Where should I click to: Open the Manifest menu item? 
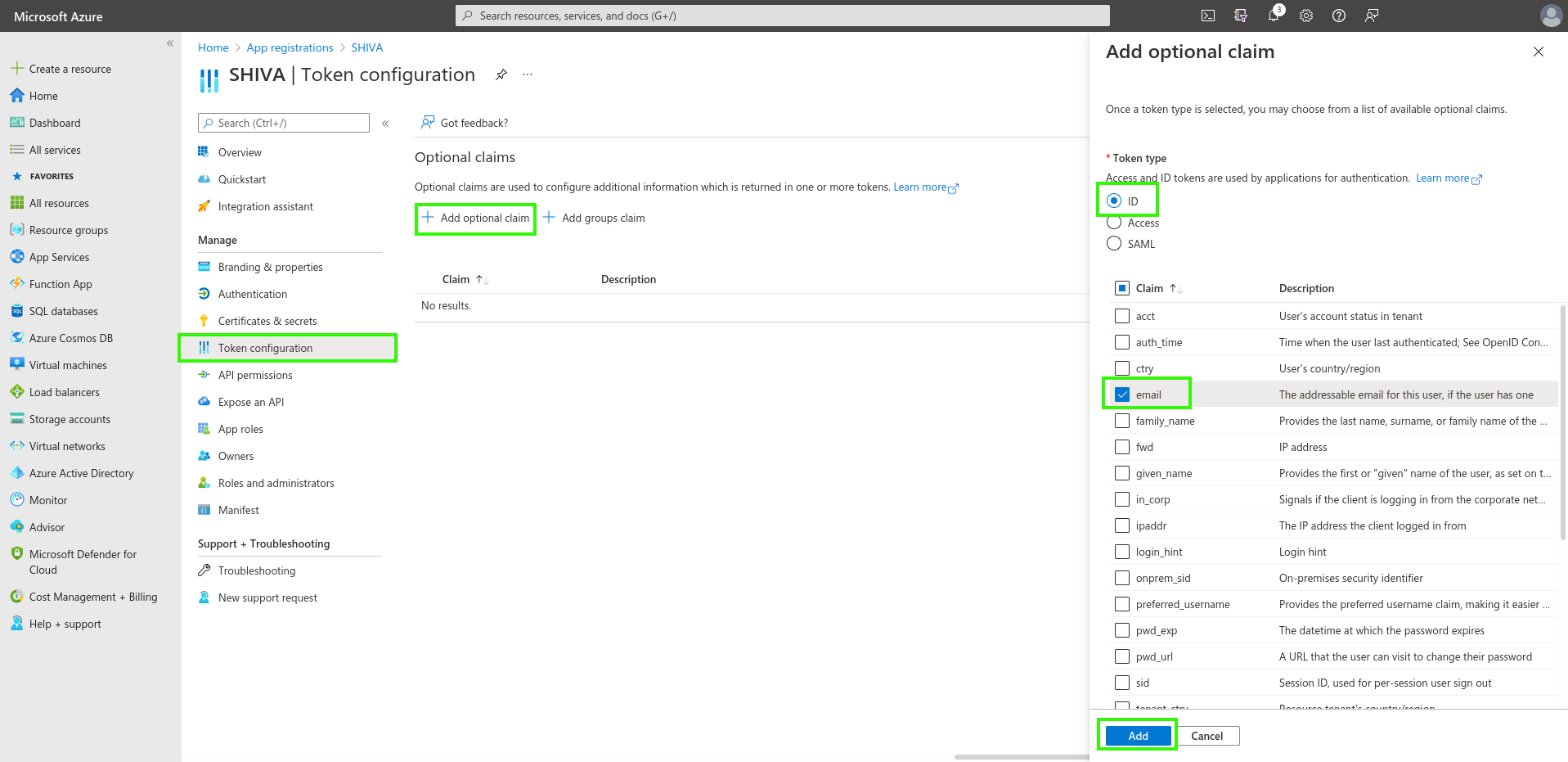point(238,510)
